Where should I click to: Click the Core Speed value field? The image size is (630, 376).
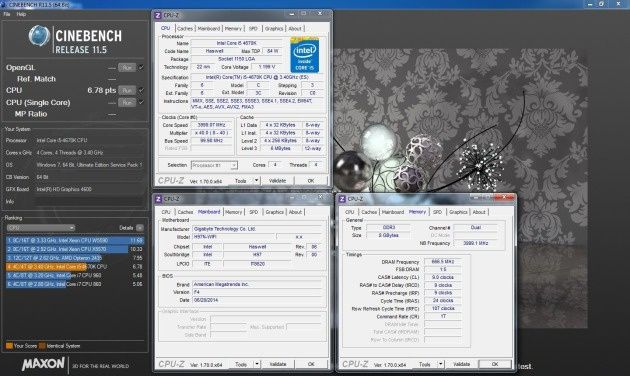pos(211,125)
